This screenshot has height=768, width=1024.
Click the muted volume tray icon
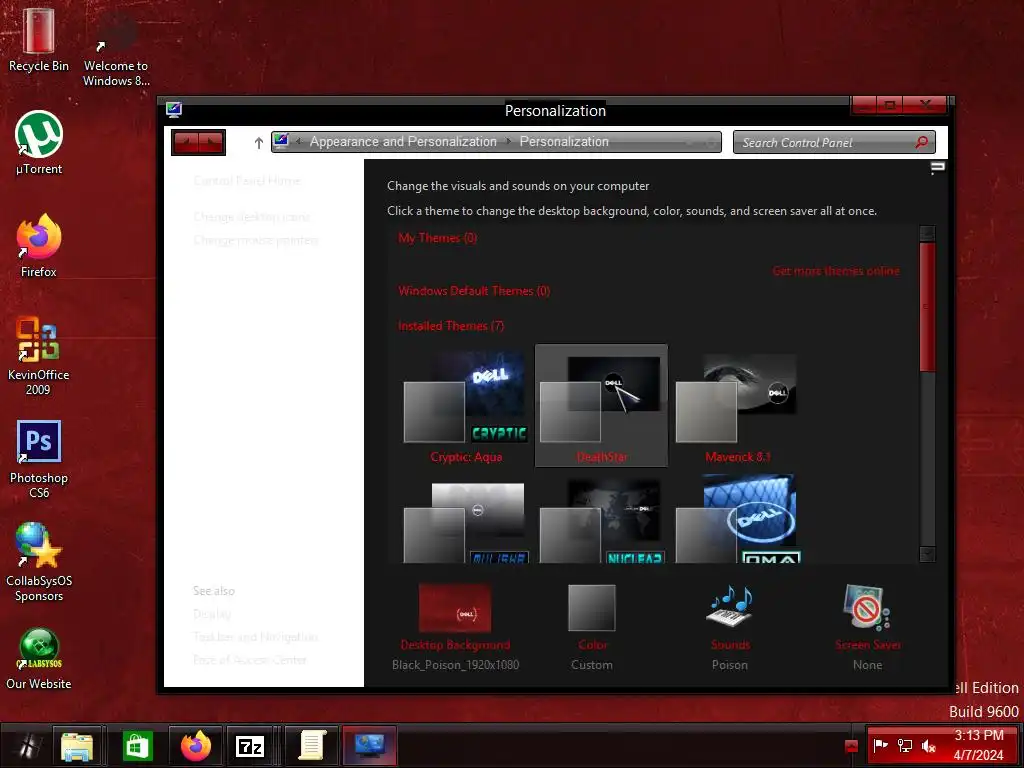coord(928,745)
